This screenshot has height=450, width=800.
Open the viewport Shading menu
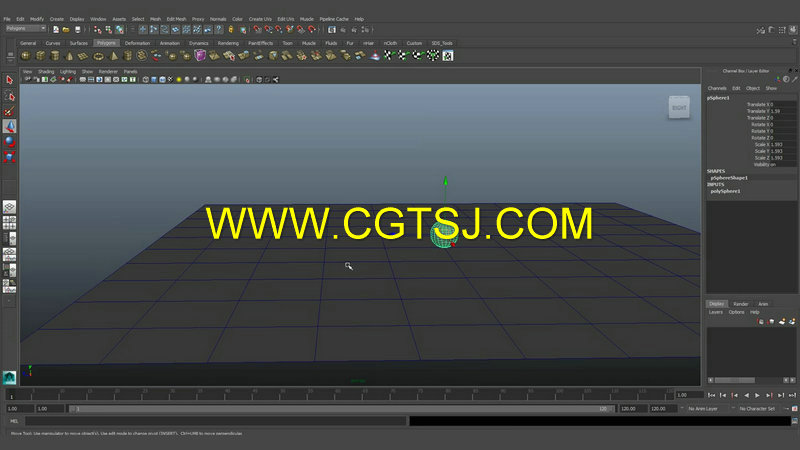pos(46,71)
